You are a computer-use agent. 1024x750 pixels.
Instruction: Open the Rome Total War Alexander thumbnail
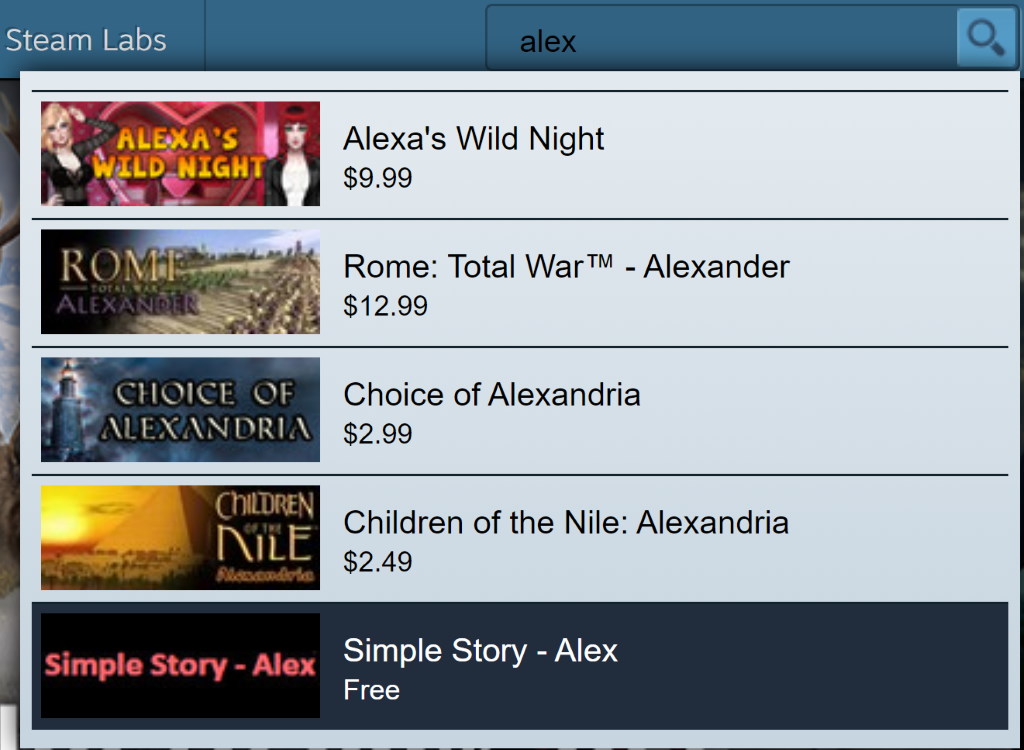tap(180, 281)
